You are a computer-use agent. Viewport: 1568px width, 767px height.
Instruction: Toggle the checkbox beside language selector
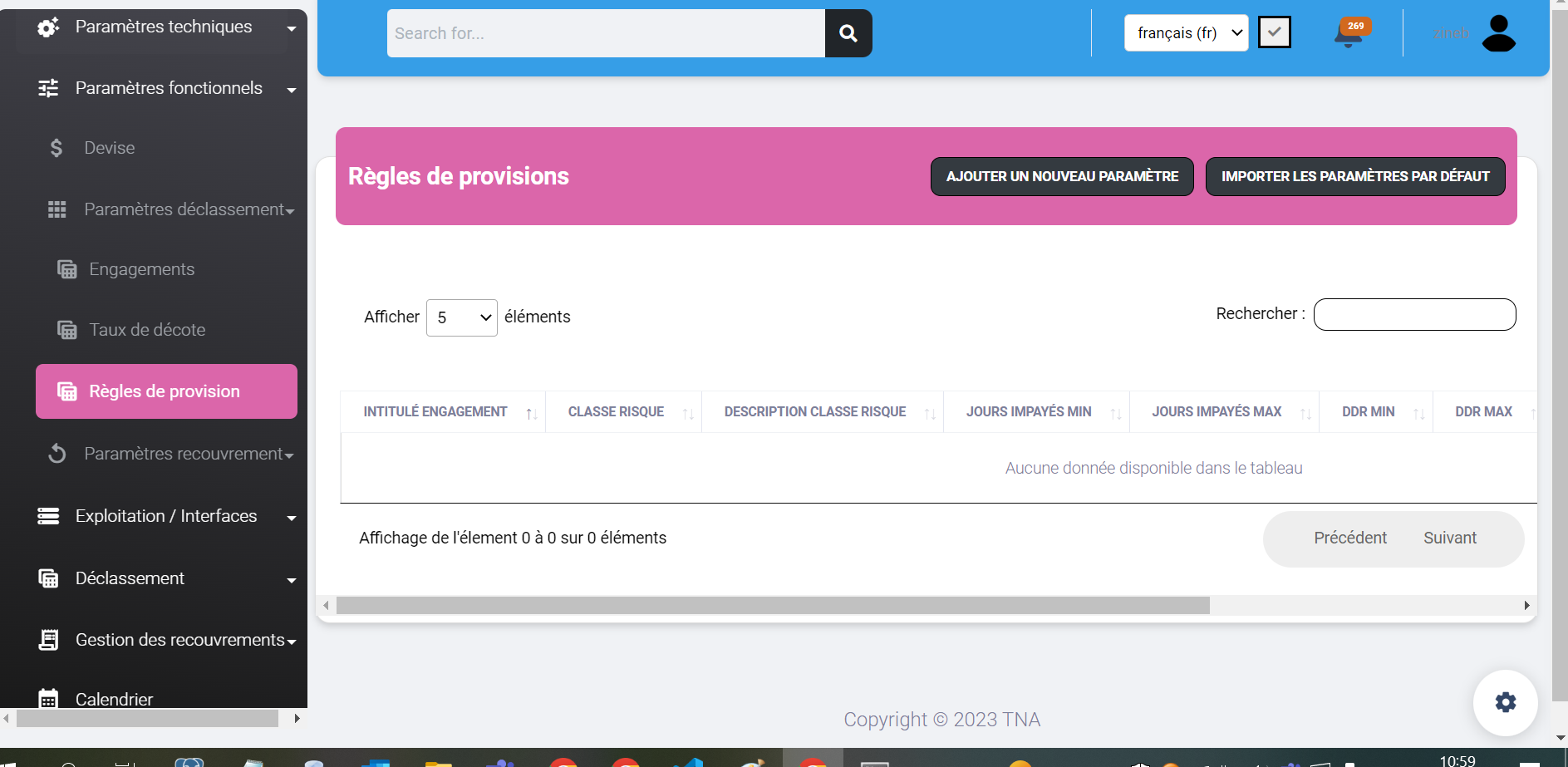tap(1274, 32)
